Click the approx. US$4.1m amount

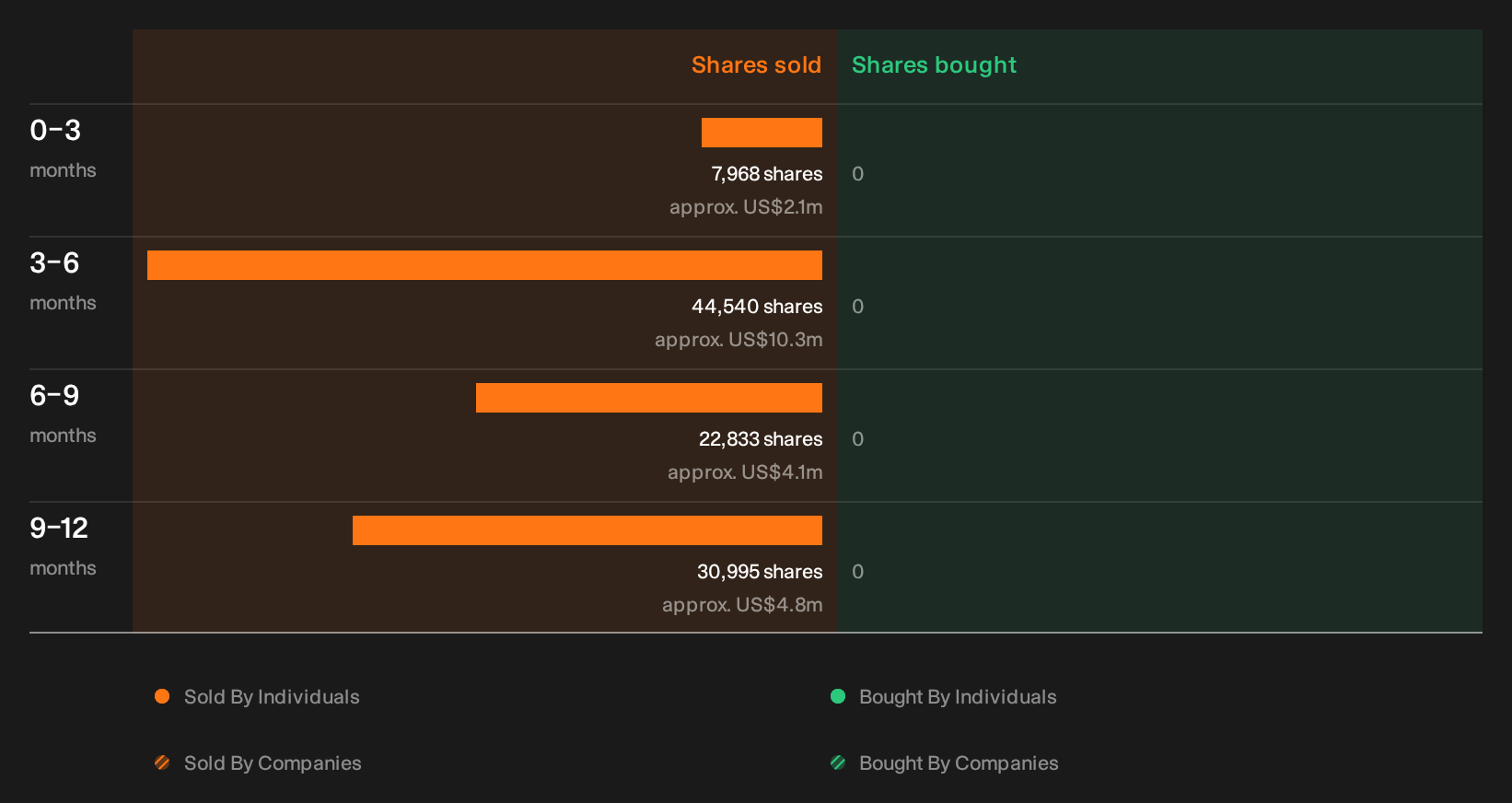(745, 472)
